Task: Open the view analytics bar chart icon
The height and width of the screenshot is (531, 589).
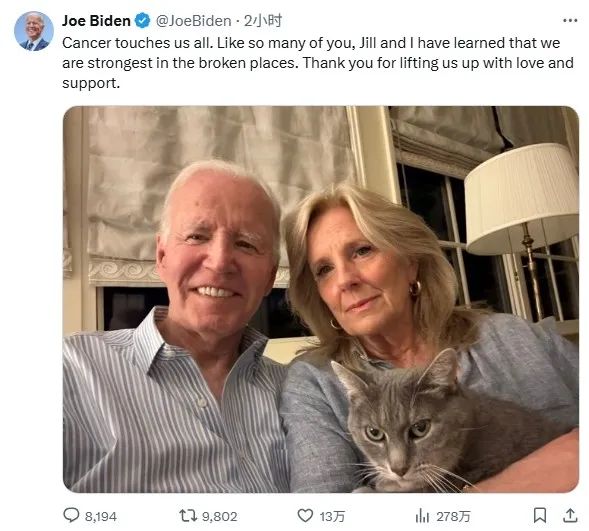Action: coord(422,516)
